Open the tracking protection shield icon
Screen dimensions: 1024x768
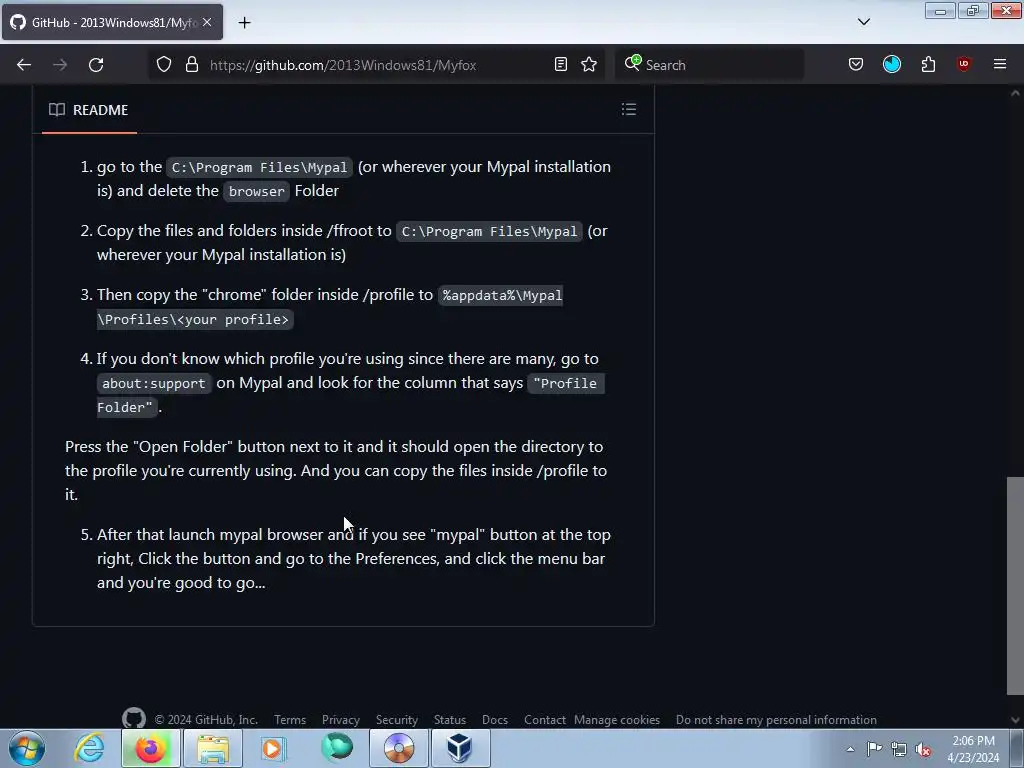(164, 65)
